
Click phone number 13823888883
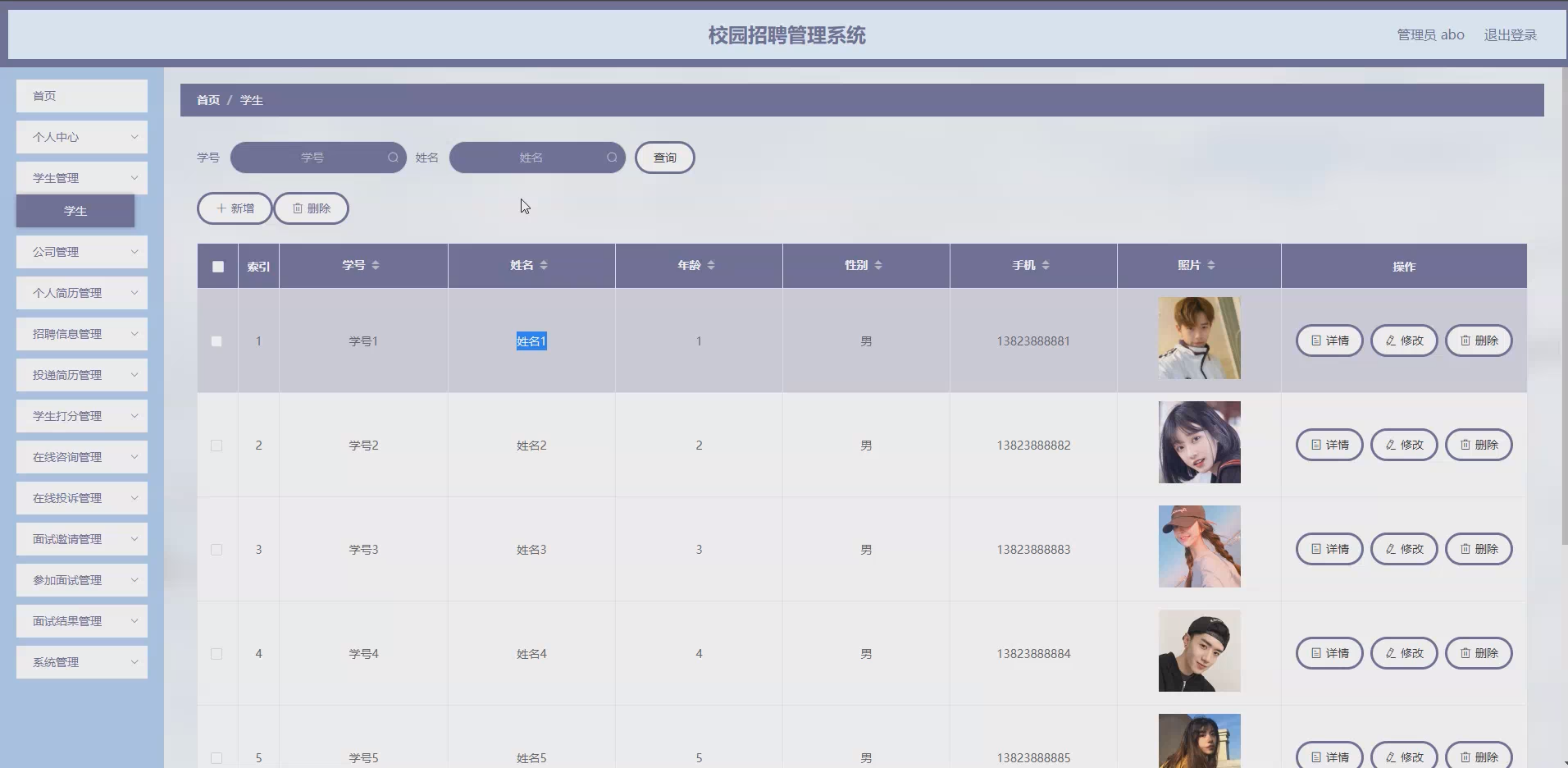[x=1033, y=550]
